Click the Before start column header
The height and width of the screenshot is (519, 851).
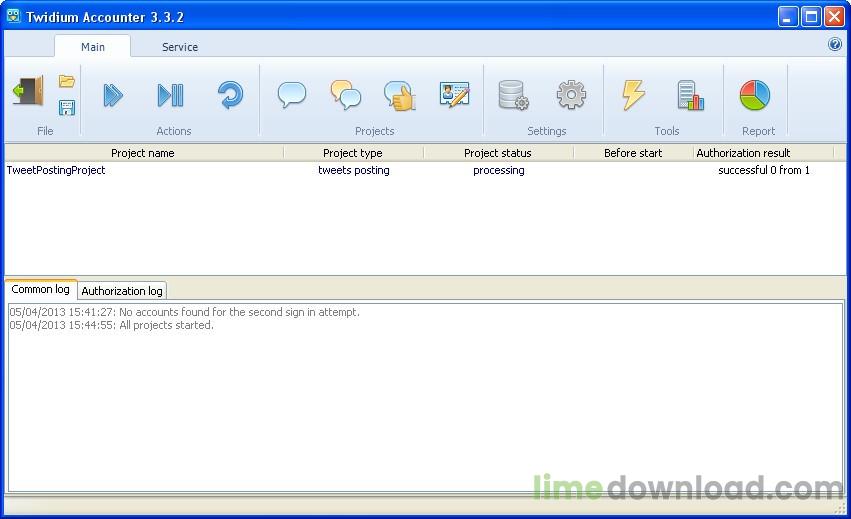coord(633,153)
